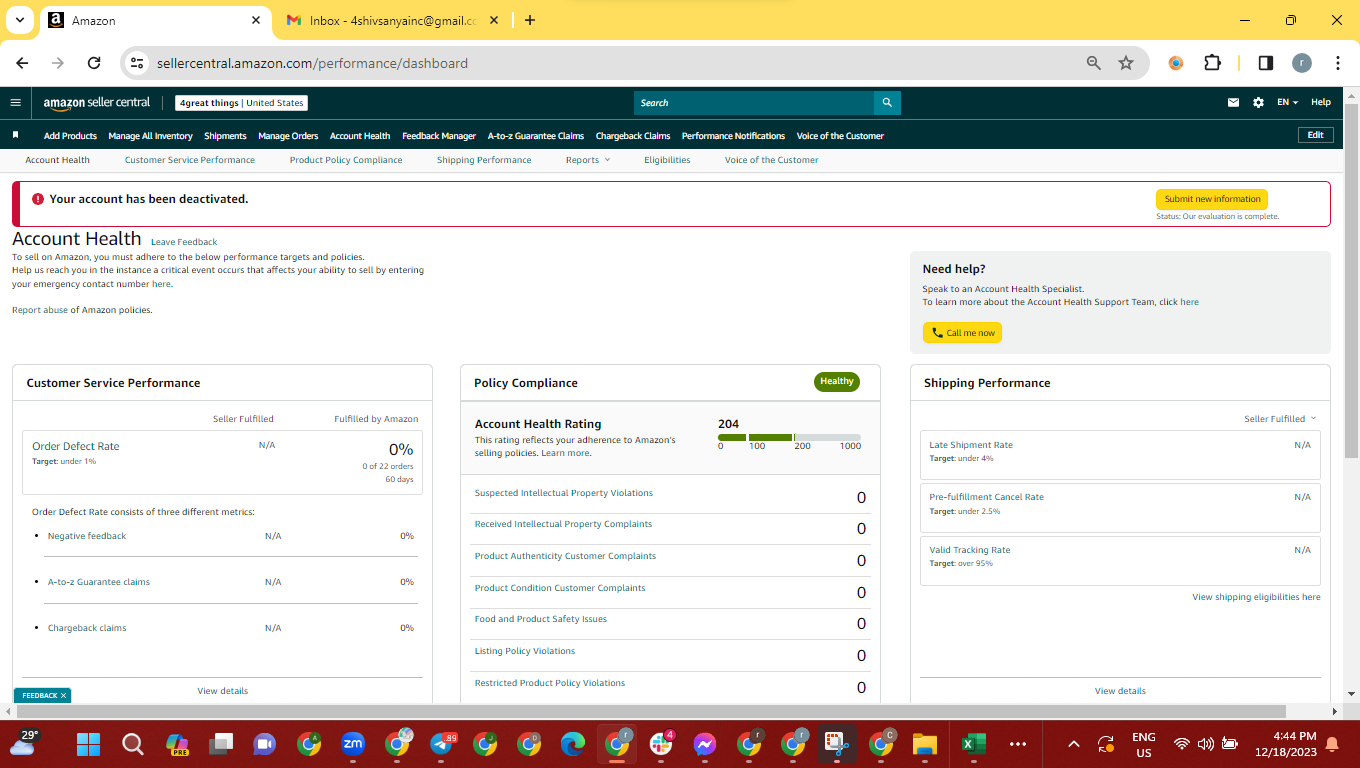
Task: Open Microsoft Edge from the taskbar
Action: (573, 744)
